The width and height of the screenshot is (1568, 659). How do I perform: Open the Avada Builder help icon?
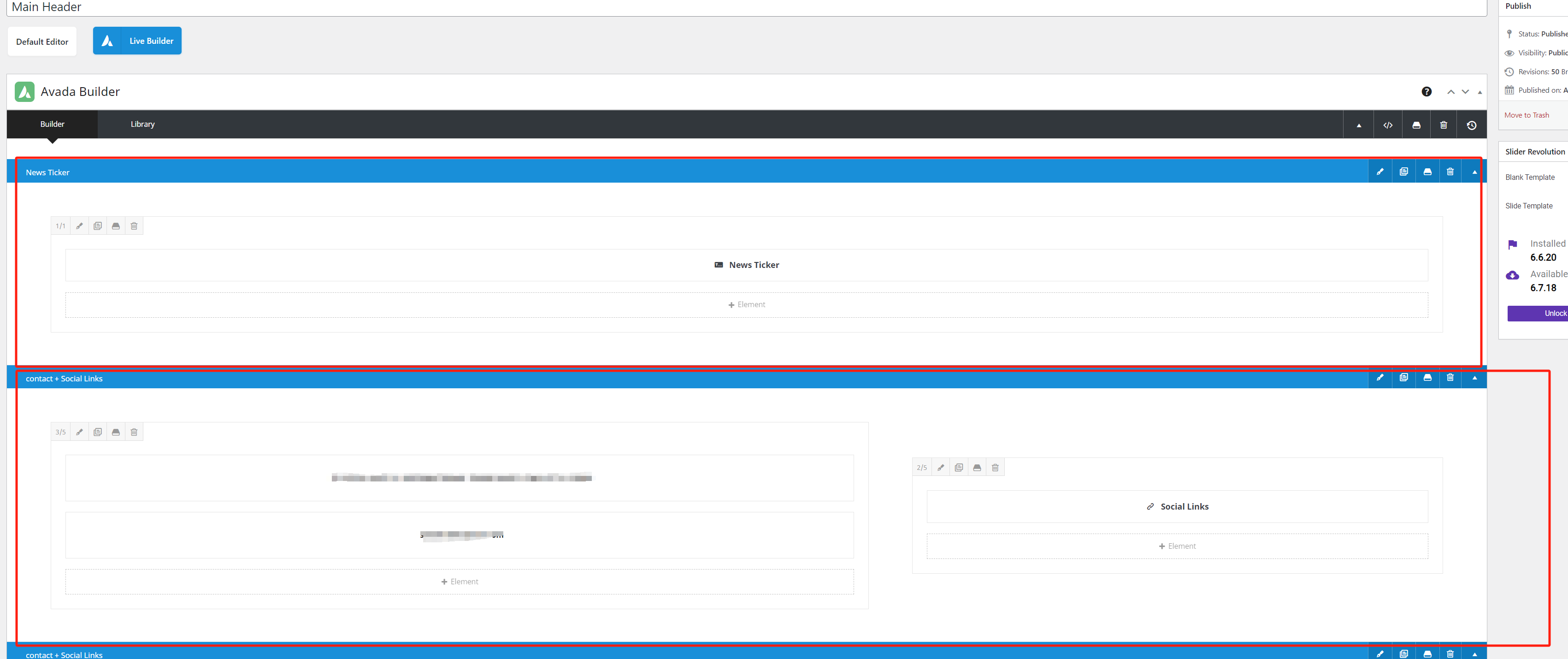pos(1426,91)
